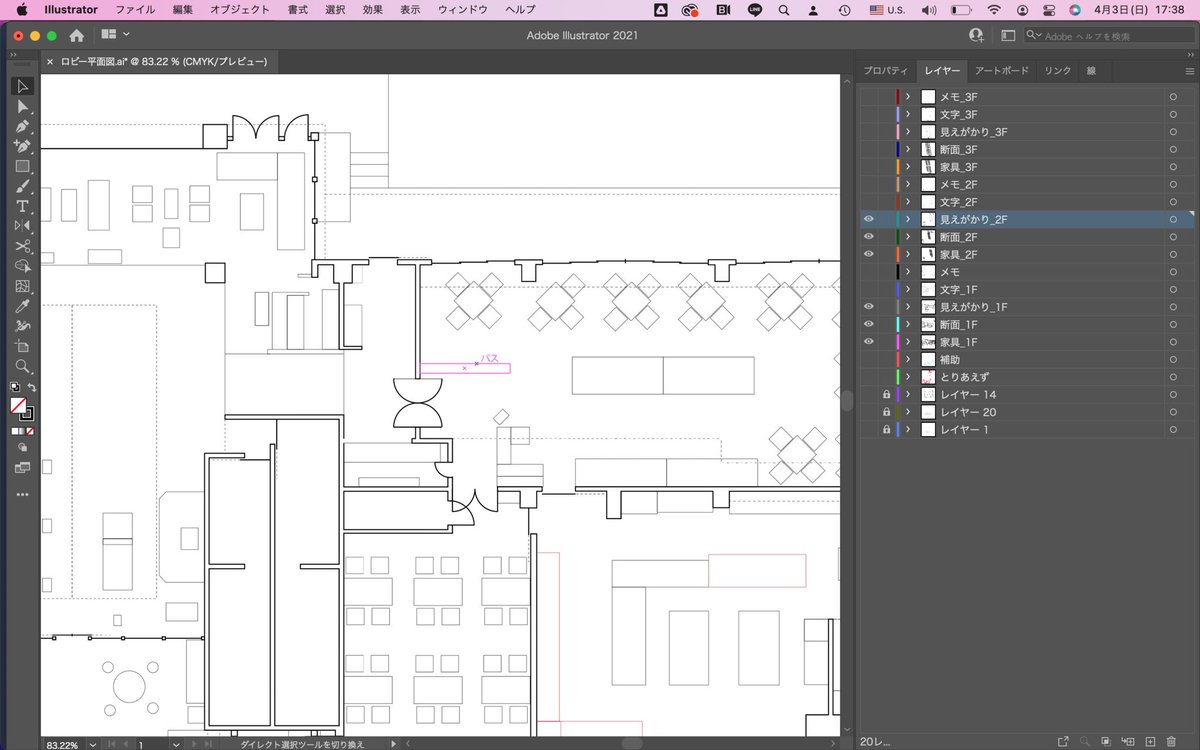Screen dimensions: 1200x750
Task: Select the Zoom tool
Action: (x=22, y=366)
